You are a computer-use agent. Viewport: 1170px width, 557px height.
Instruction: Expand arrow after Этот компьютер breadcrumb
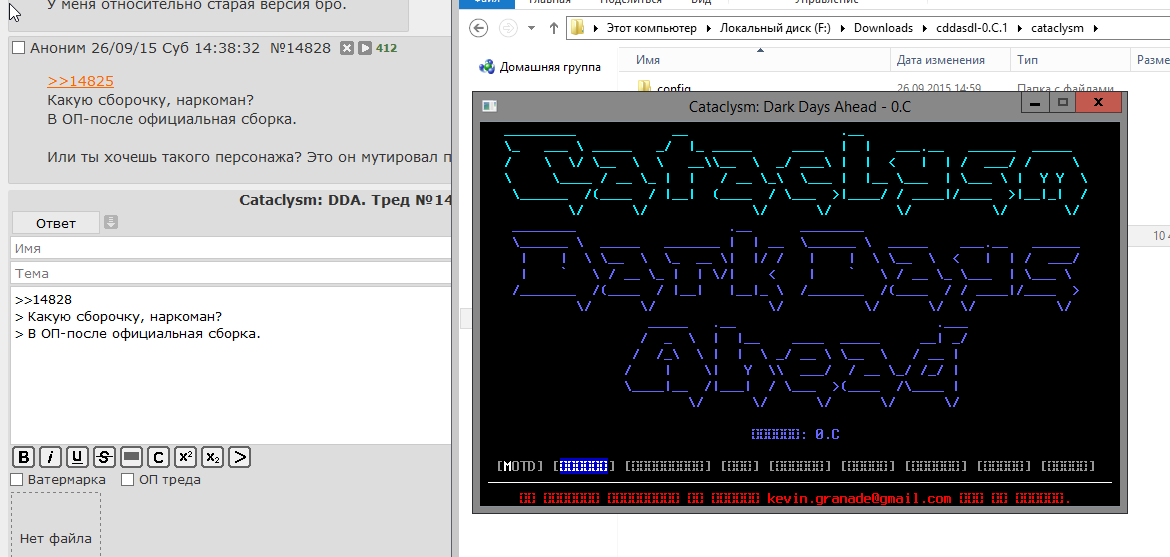(706, 28)
